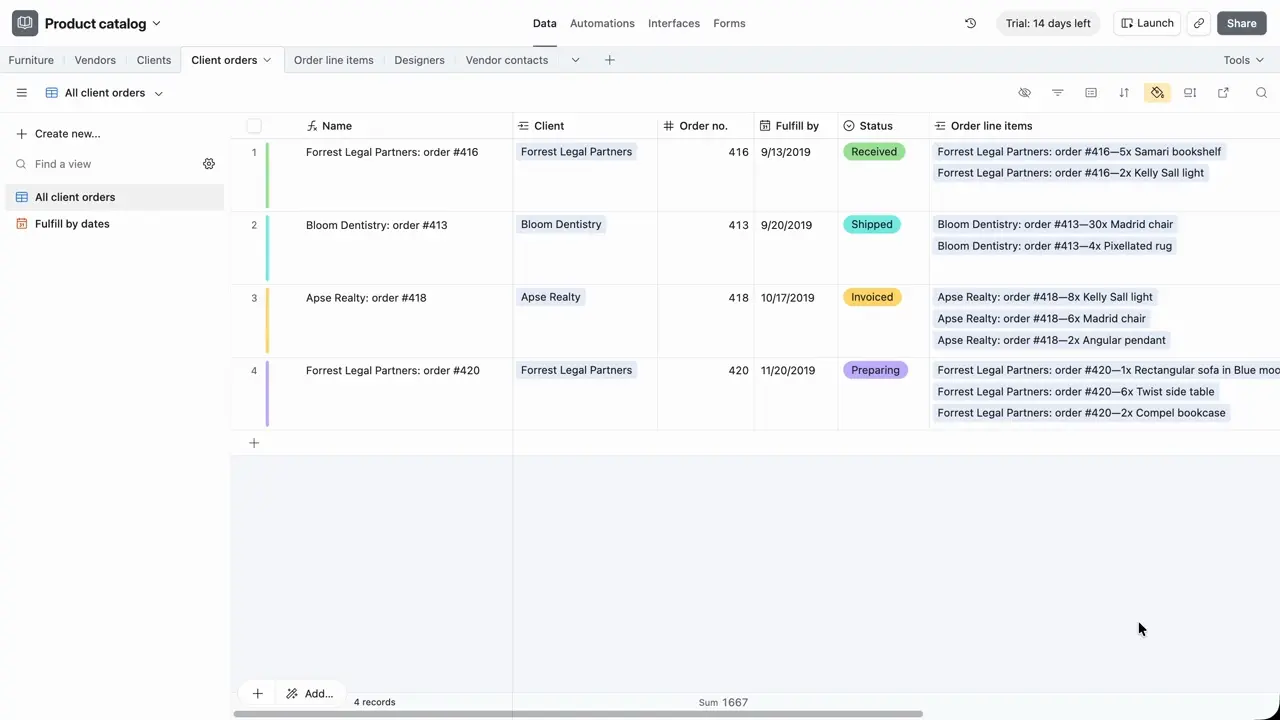Toggle the Fulfill by dates view
This screenshot has height=720, width=1280.
click(x=72, y=223)
